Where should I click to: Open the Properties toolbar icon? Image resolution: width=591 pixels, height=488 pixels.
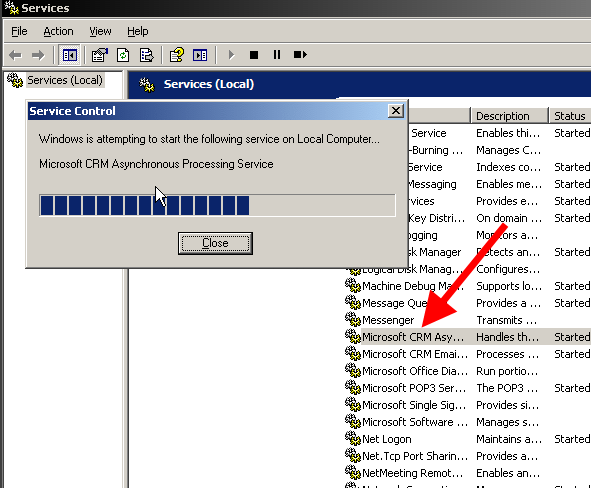pyautogui.click(x=100, y=55)
